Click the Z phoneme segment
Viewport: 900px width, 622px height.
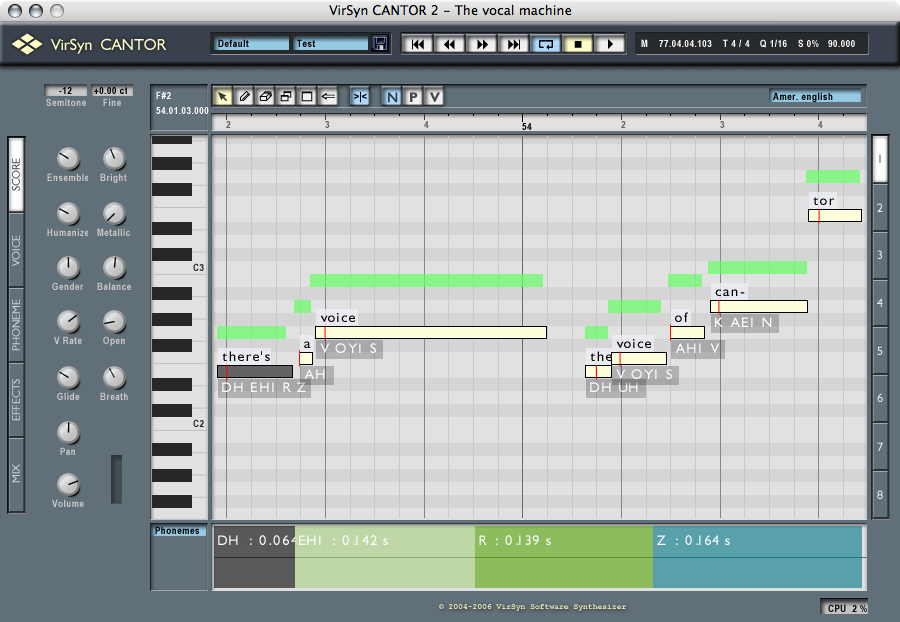pyautogui.click(x=758, y=557)
